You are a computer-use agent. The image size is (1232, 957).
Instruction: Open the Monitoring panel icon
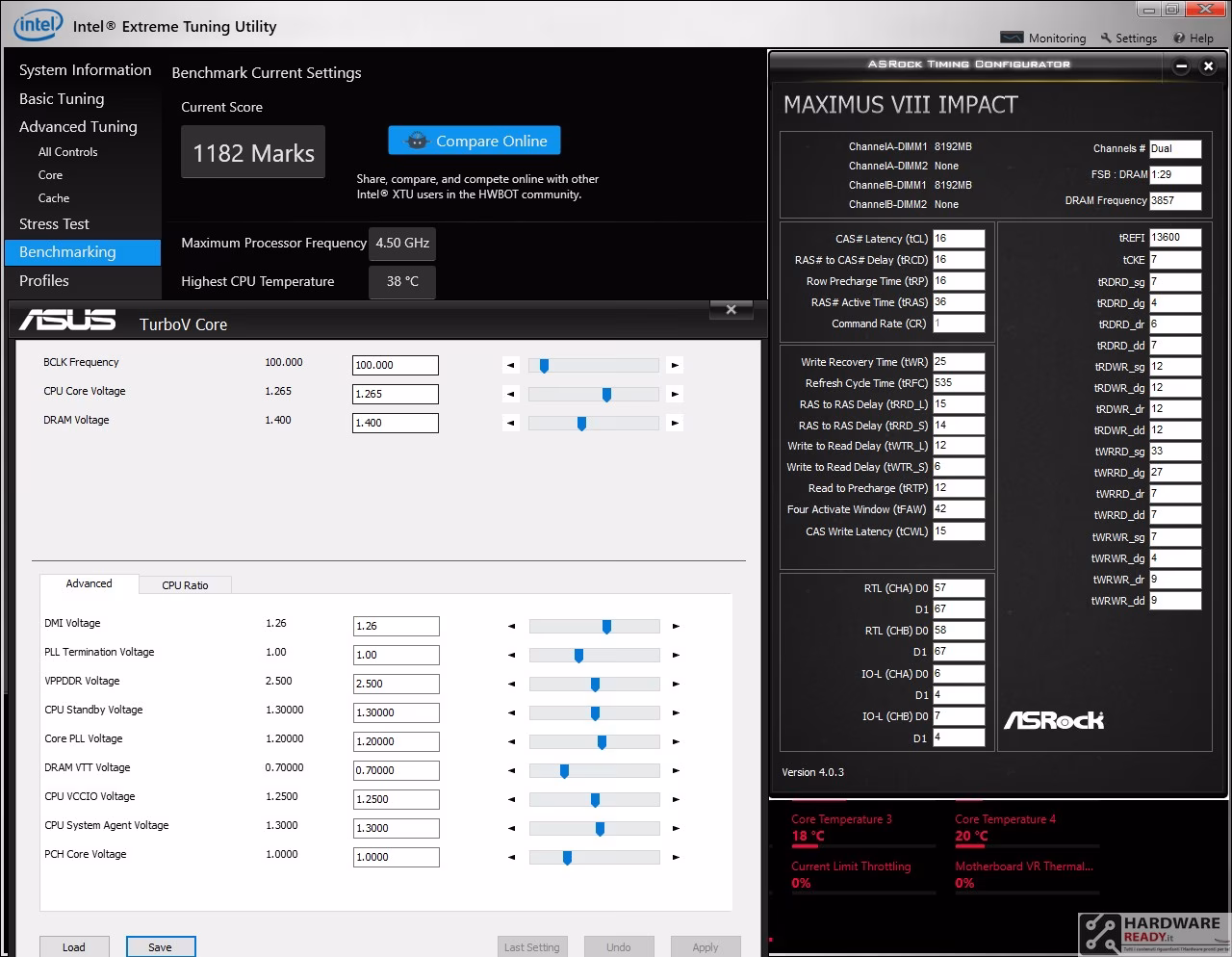click(1012, 38)
